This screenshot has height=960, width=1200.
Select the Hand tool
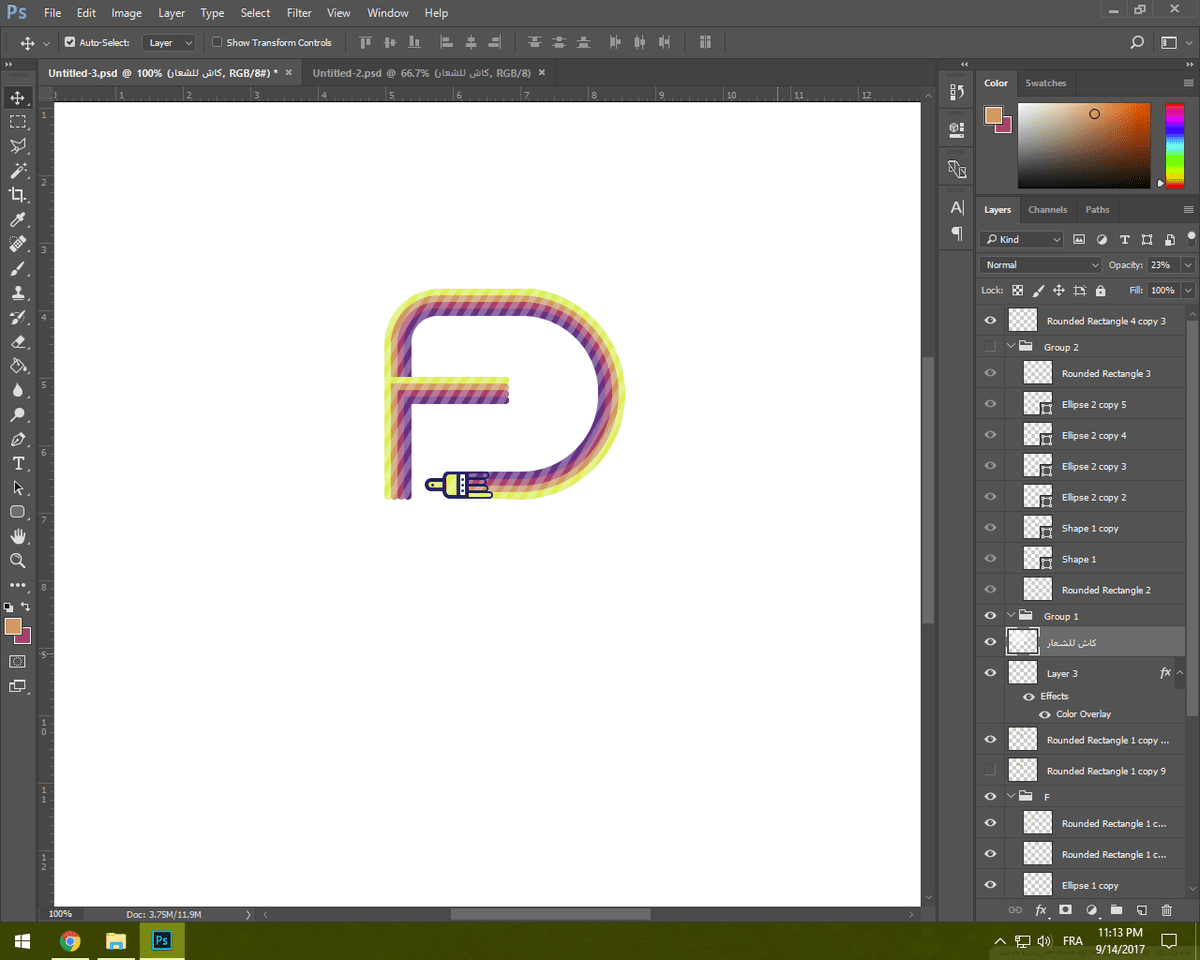point(17,537)
